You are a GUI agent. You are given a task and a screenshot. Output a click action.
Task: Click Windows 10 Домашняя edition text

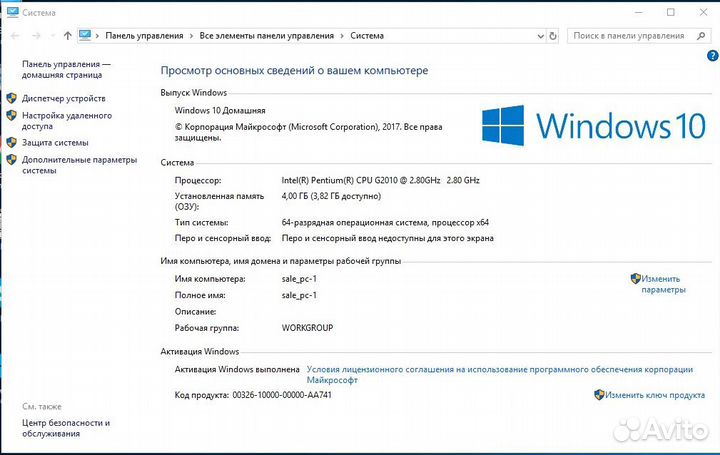click(x=220, y=111)
